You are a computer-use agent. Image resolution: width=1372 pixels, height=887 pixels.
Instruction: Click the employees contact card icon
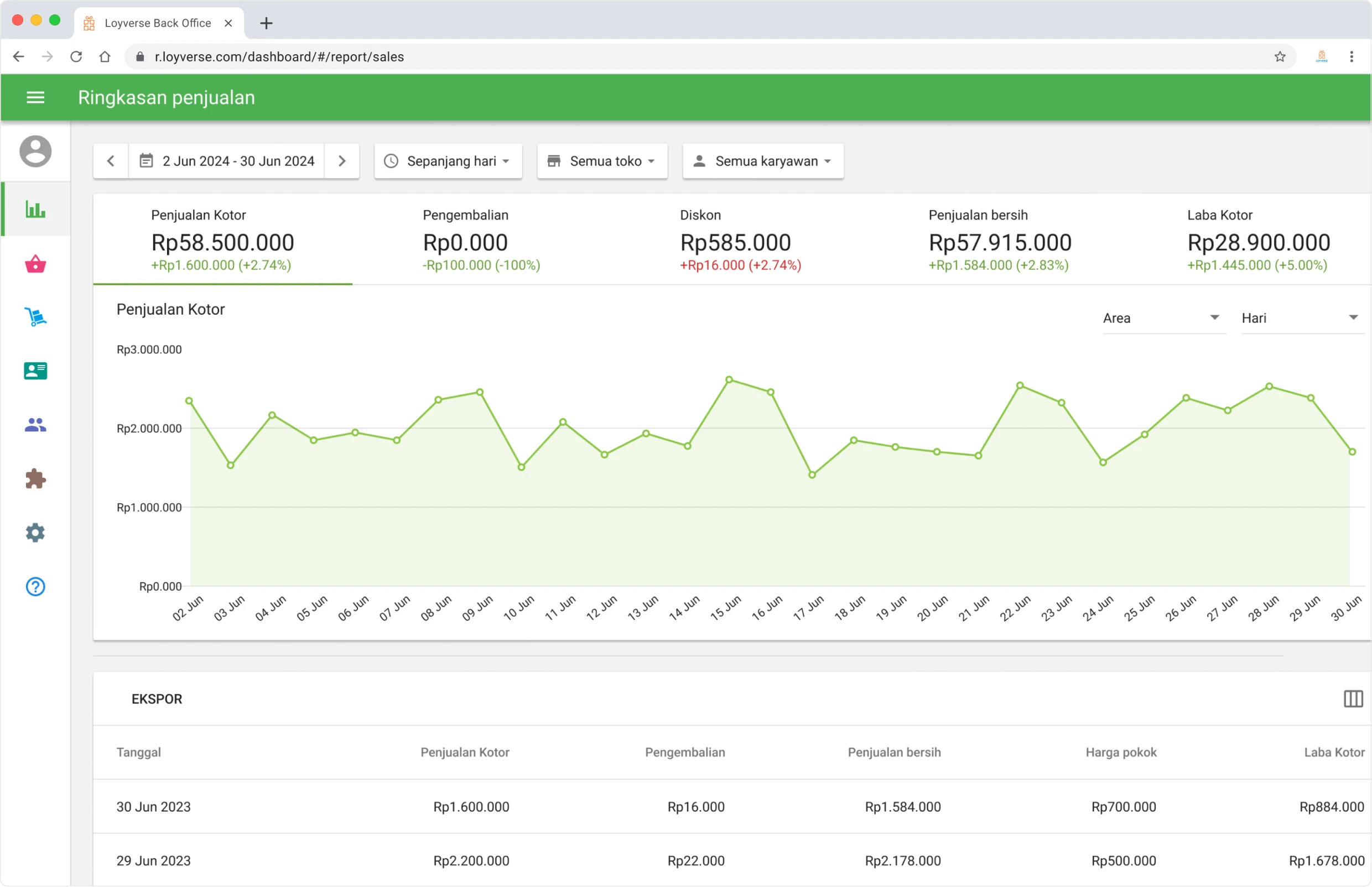(35, 371)
